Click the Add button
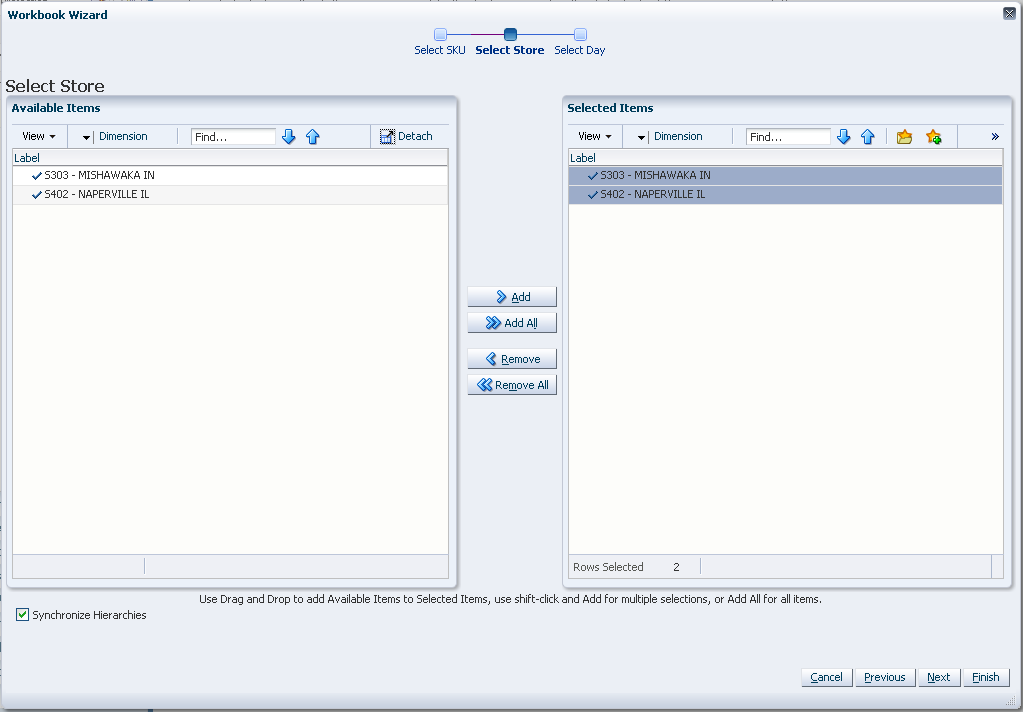The height and width of the screenshot is (712, 1023). [512, 297]
